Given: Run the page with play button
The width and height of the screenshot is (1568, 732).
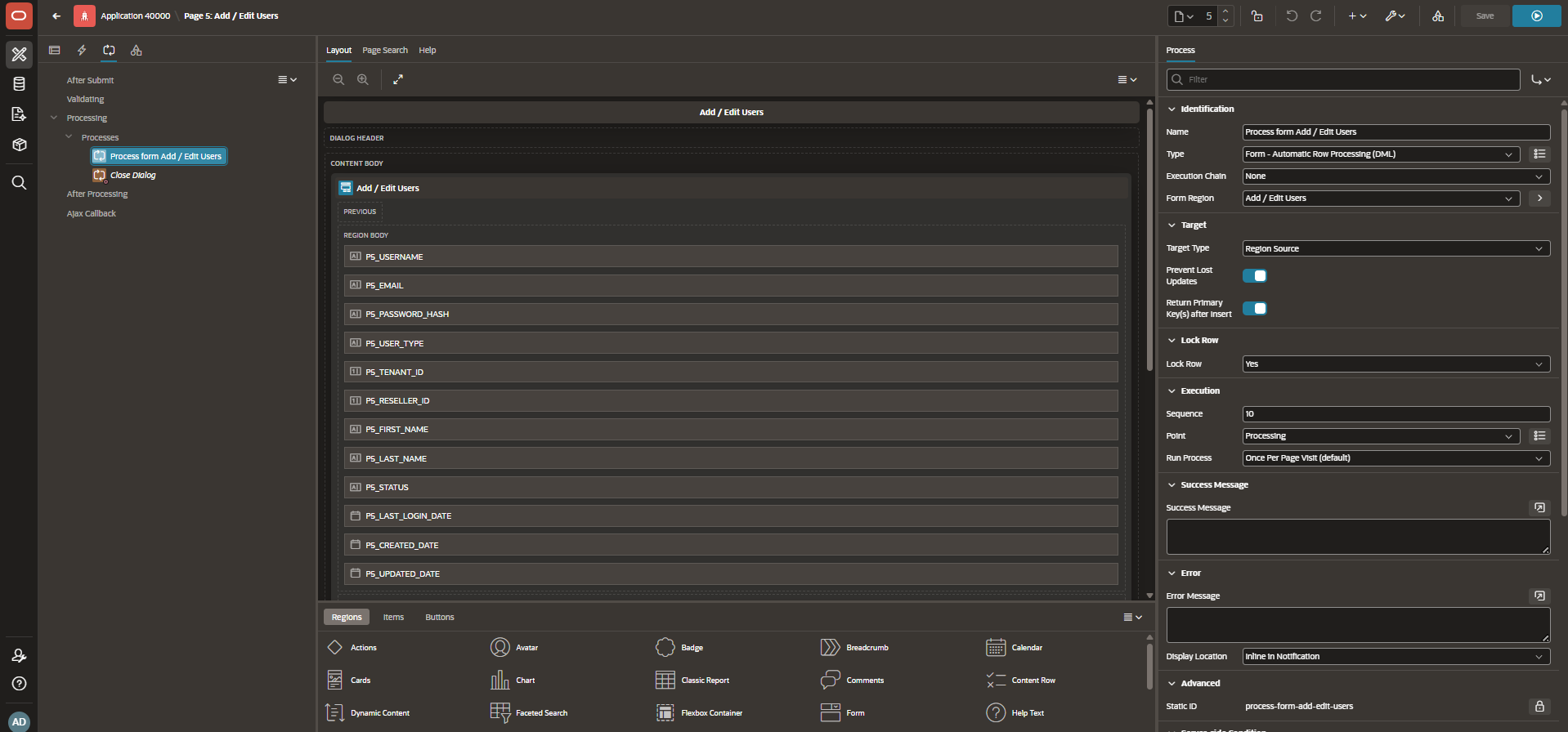Looking at the screenshot, I should 1537,16.
